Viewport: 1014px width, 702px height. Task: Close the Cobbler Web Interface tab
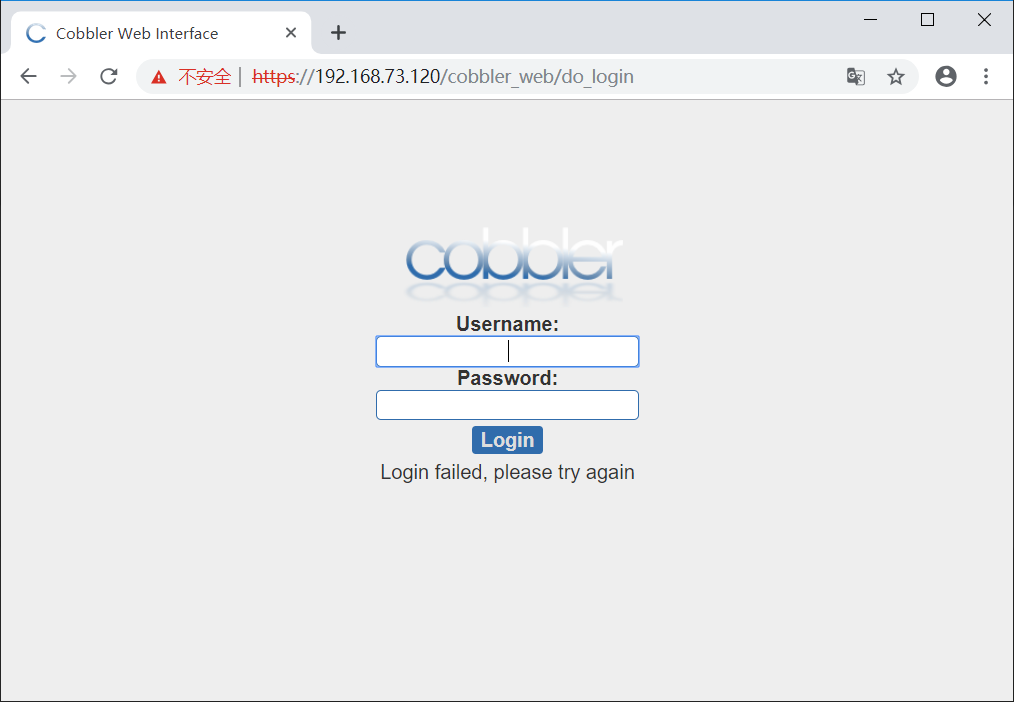(291, 32)
